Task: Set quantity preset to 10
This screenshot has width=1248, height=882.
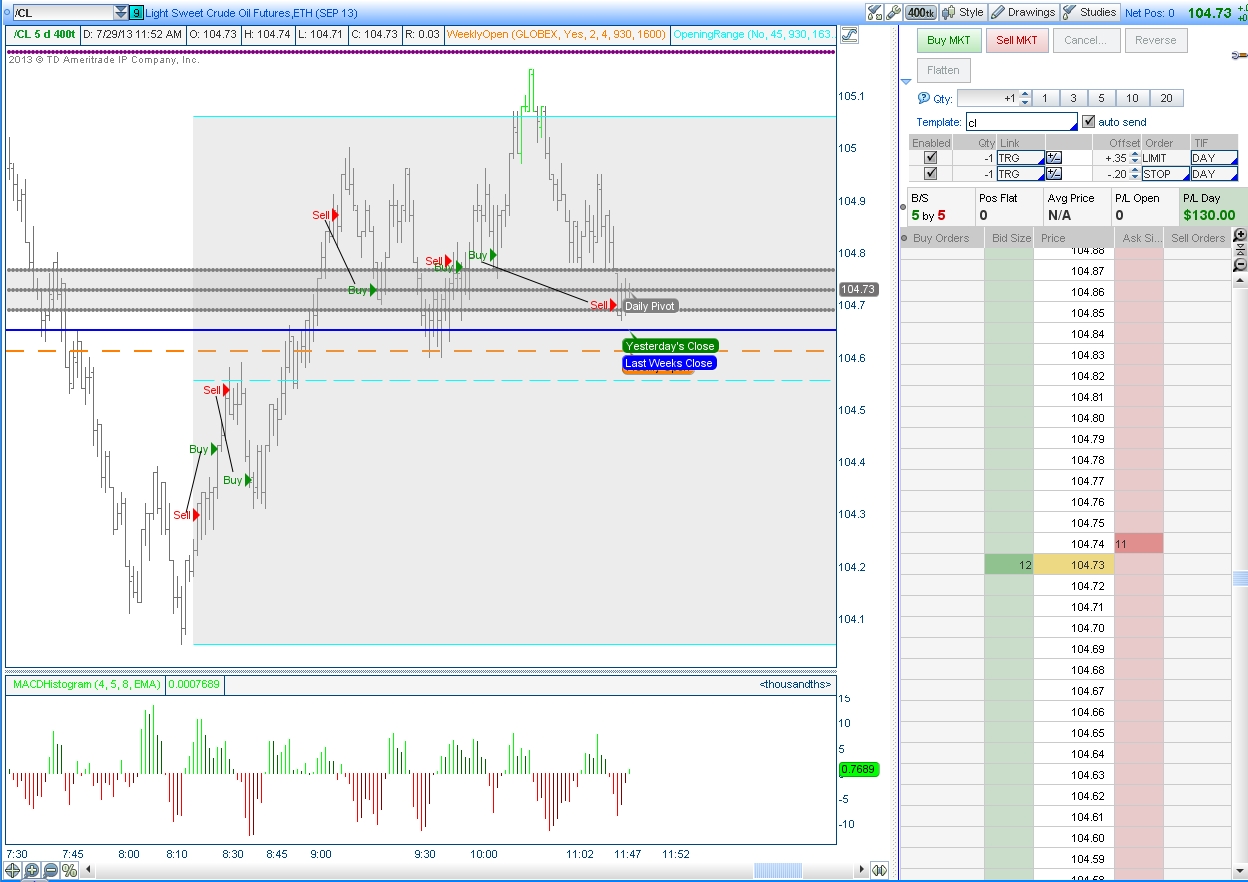Action: coord(1131,98)
